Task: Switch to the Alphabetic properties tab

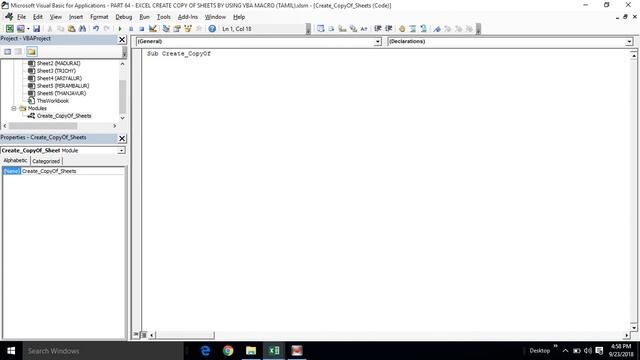Action: coord(16,160)
